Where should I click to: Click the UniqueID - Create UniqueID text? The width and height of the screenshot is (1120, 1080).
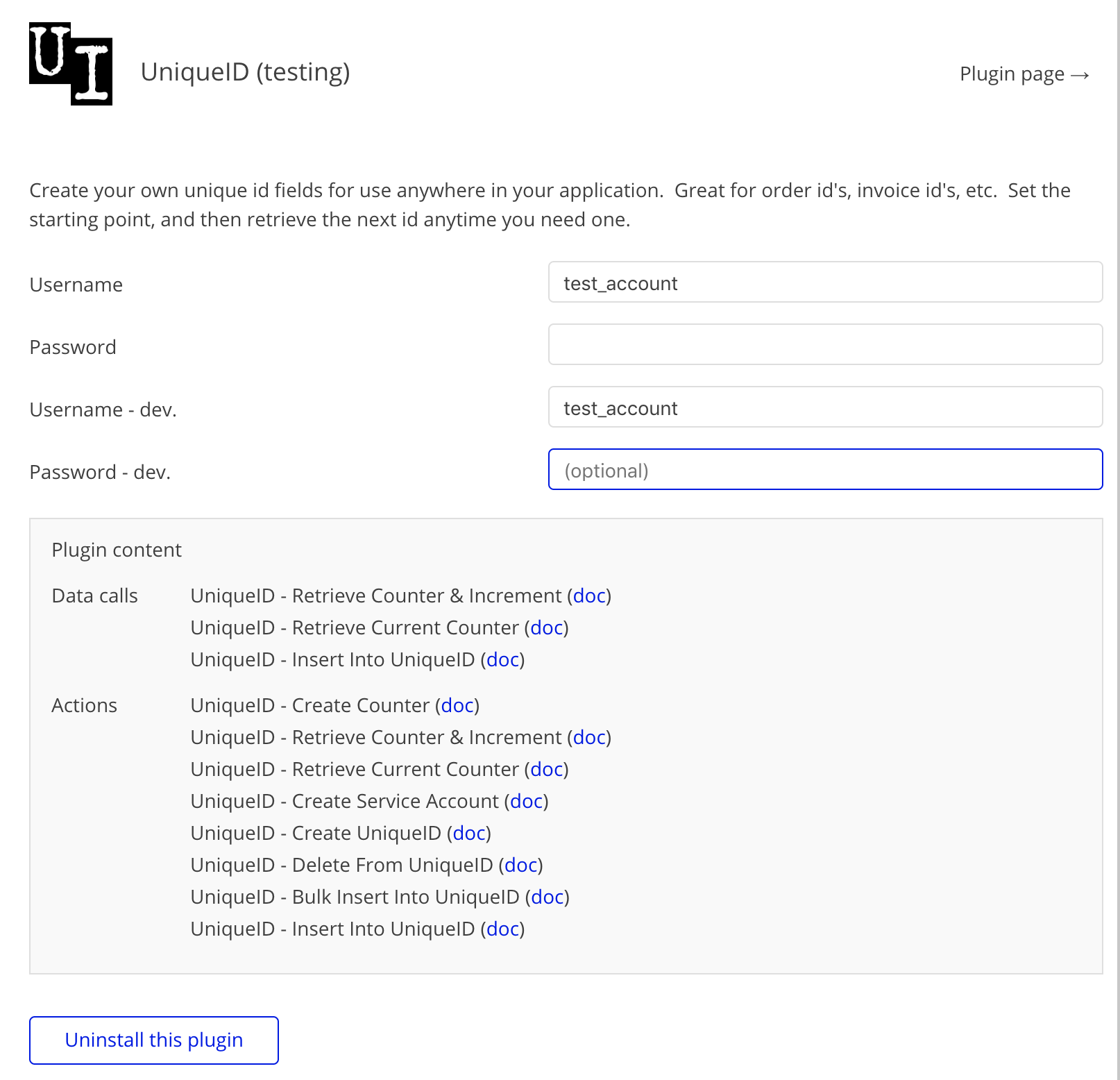tap(316, 833)
